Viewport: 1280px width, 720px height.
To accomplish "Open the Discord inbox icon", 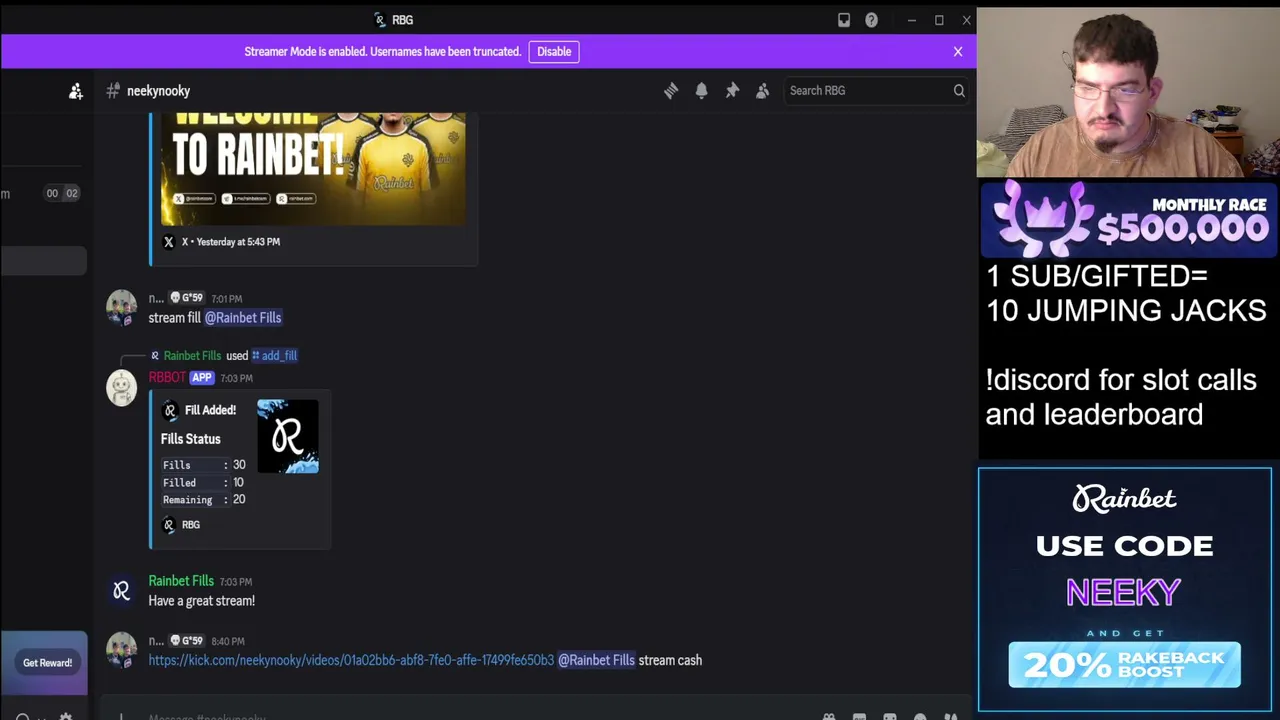I will [x=844, y=20].
